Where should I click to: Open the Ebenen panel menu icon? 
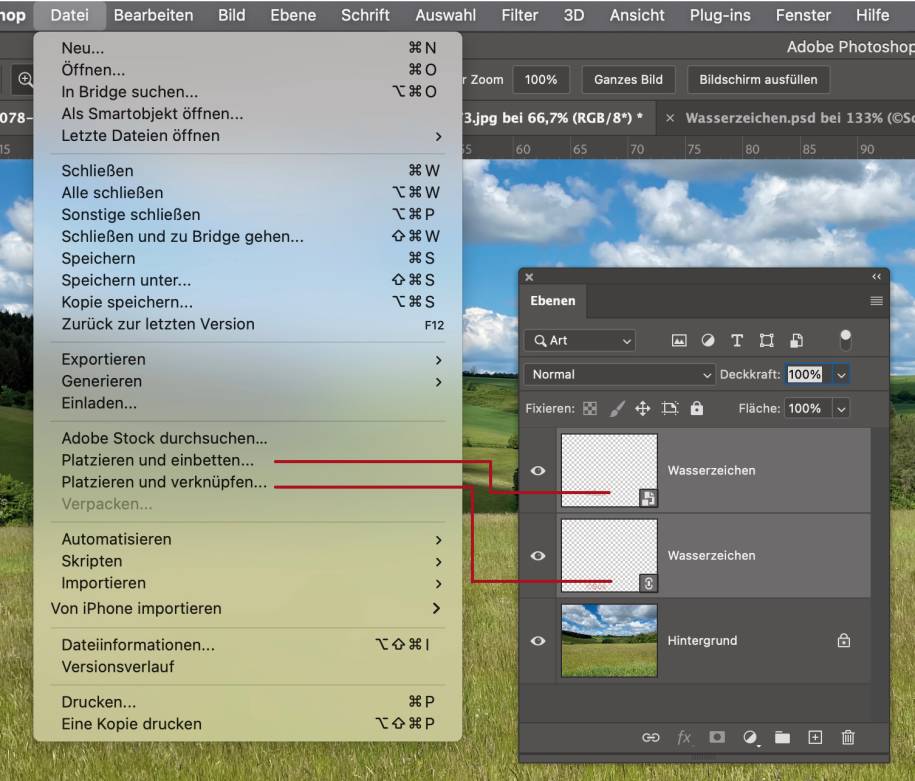tap(876, 301)
